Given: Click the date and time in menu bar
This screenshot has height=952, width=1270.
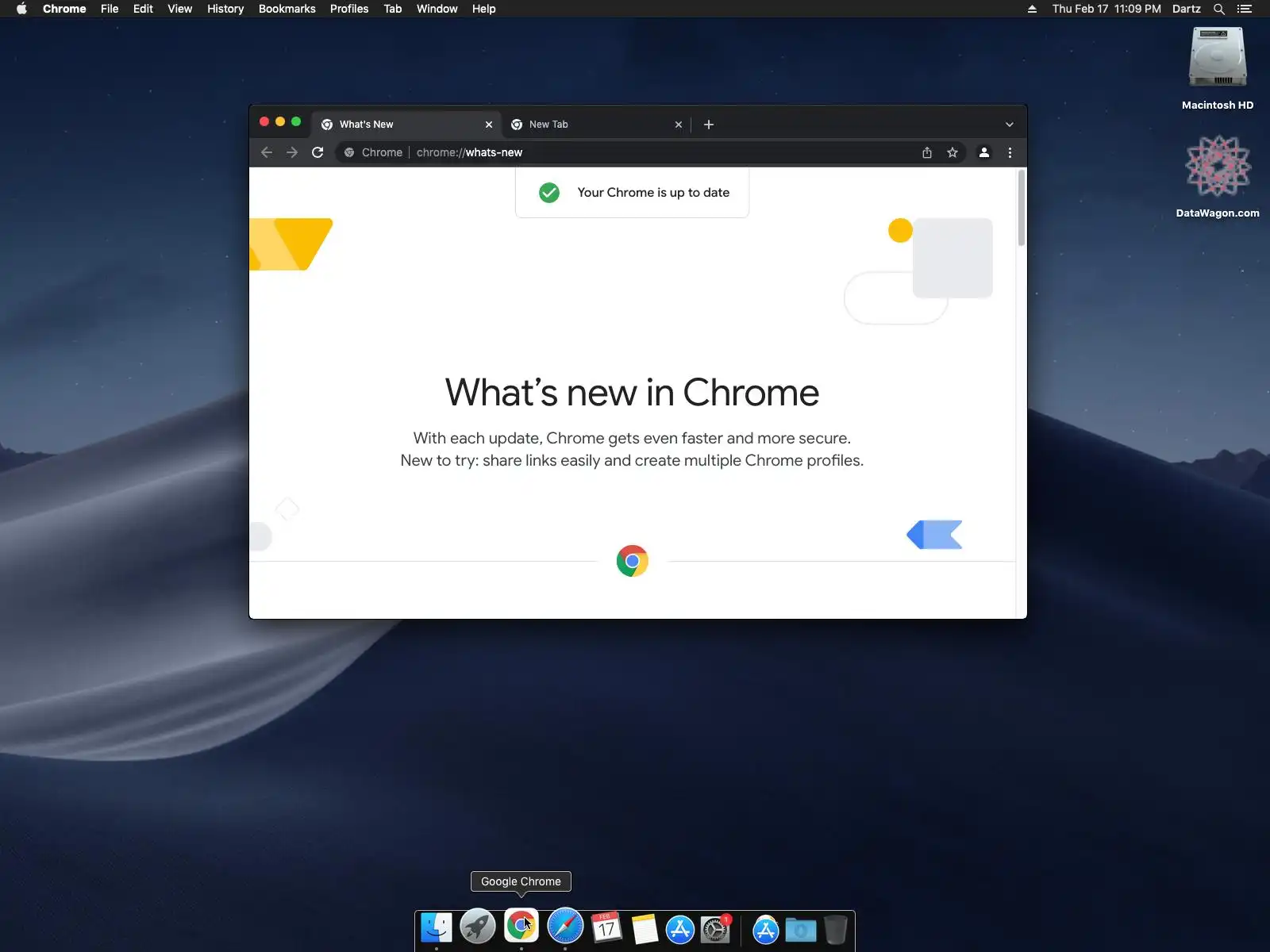Looking at the screenshot, I should 1106,9.
